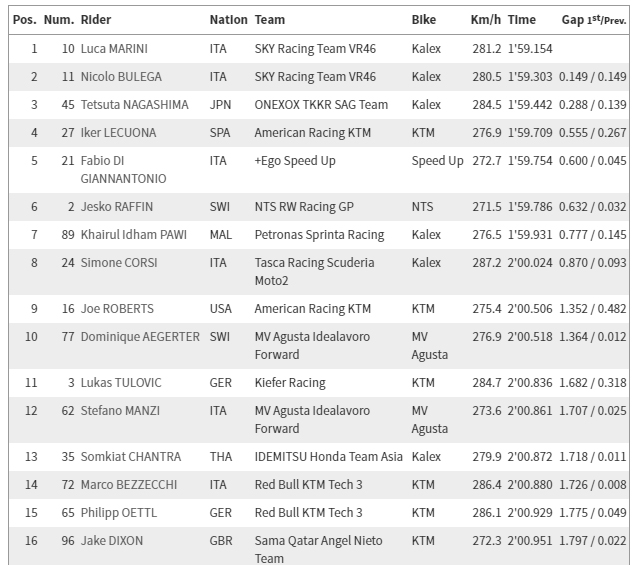Click the Time column header
Image resolution: width=639 pixels, height=565 pixels.
521,20
